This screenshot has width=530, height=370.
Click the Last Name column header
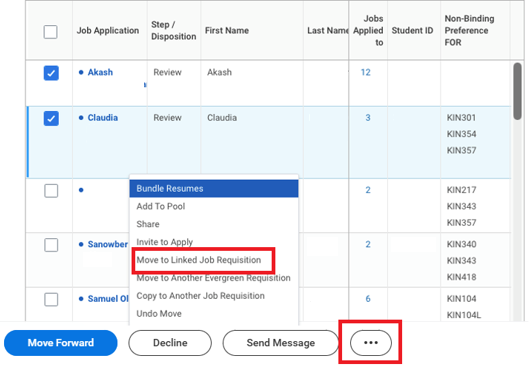328,31
